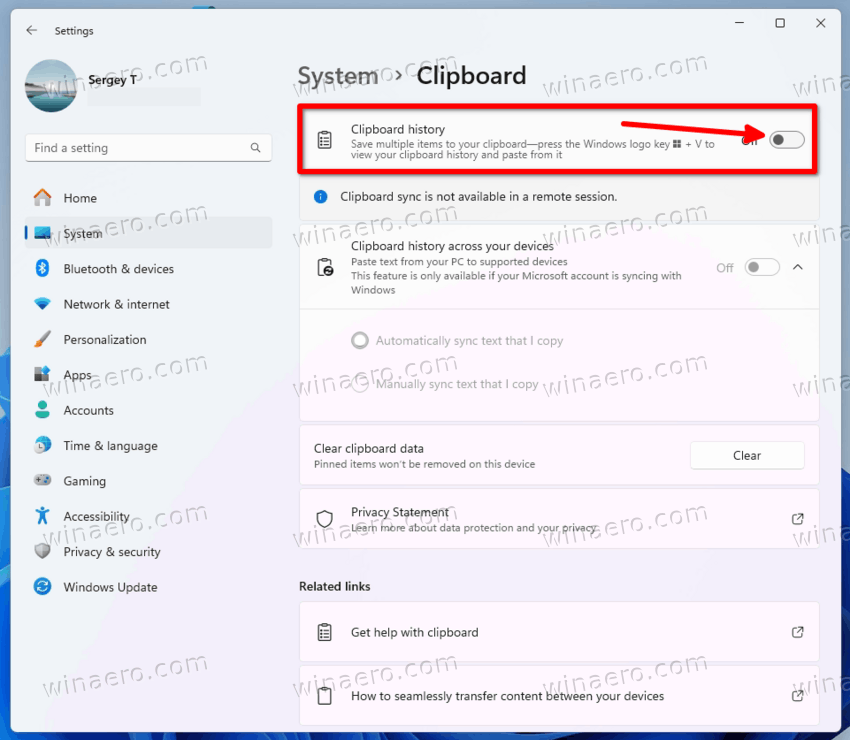The image size is (850, 740).
Task: Toggle Clipboard history across devices switch
Action: 762,267
